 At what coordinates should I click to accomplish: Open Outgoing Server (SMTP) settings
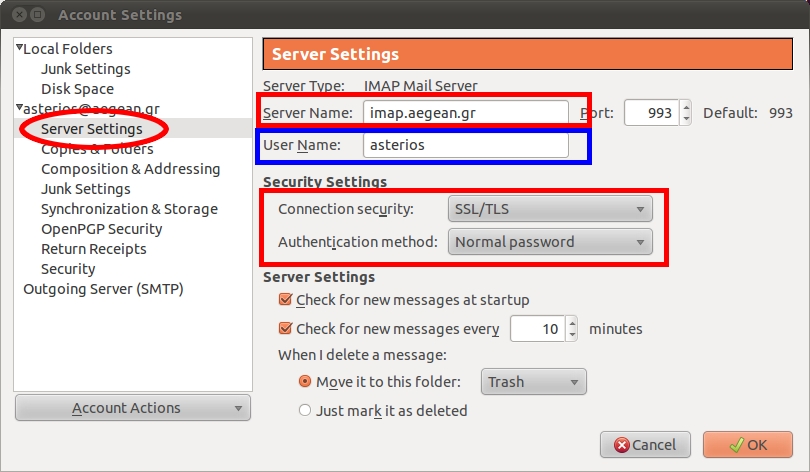point(103,289)
